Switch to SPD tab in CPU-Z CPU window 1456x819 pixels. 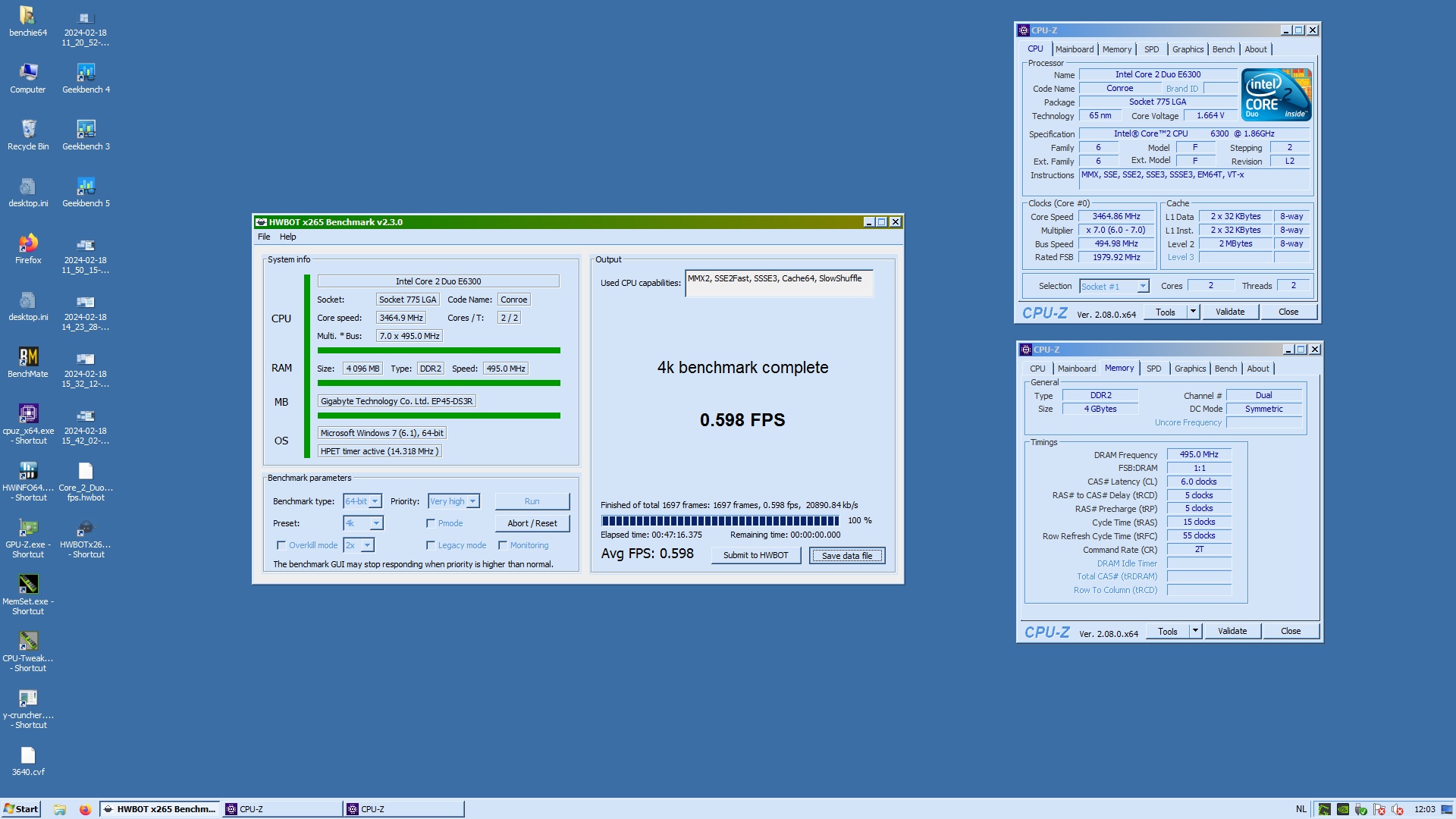[x=1151, y=49]
